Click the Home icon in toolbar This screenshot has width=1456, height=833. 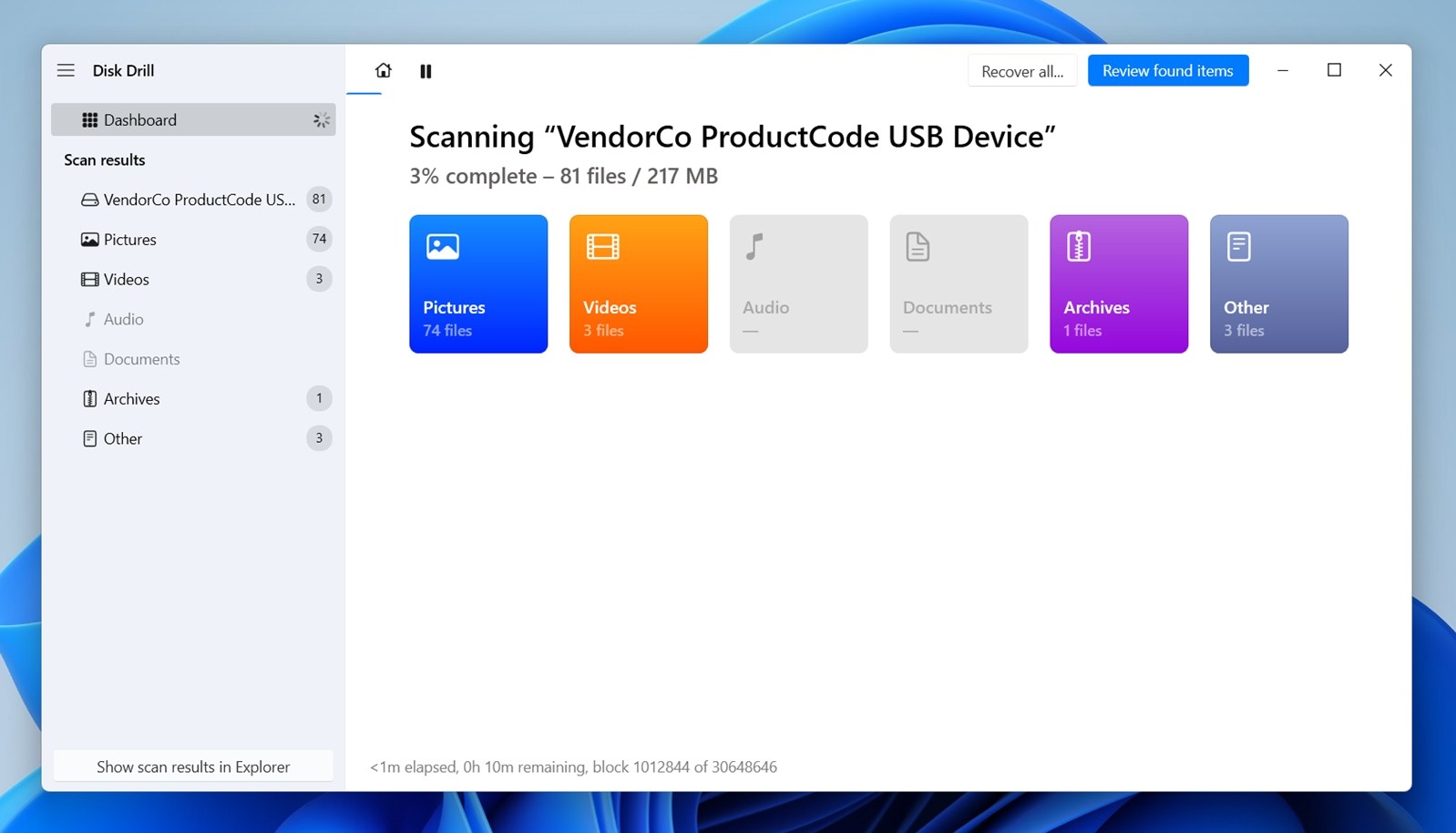384,70
